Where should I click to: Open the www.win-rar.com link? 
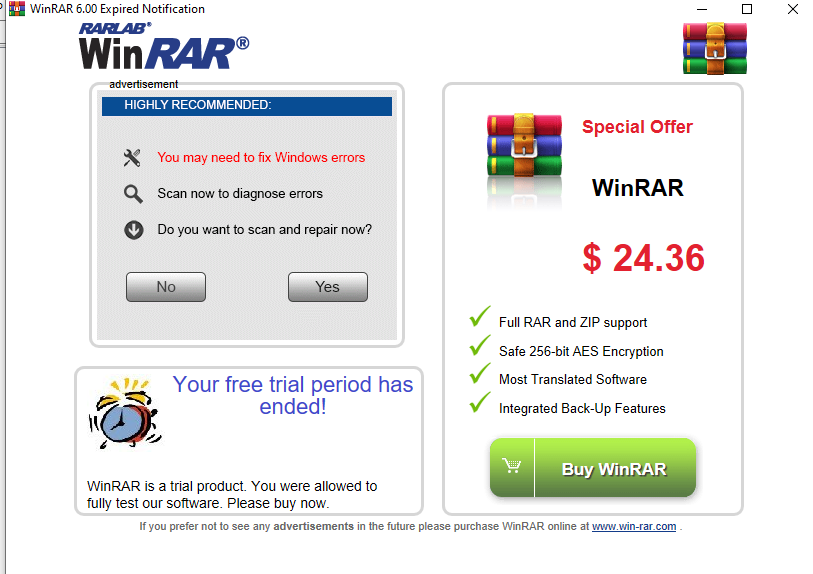[x=634, y=526]
